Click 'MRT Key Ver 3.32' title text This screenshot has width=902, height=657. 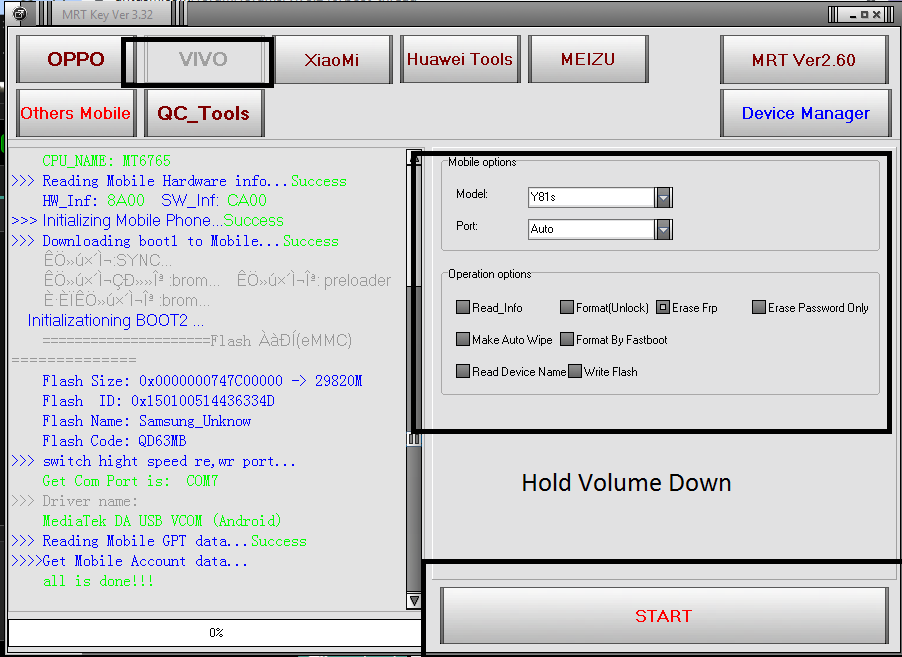point(108,14)
